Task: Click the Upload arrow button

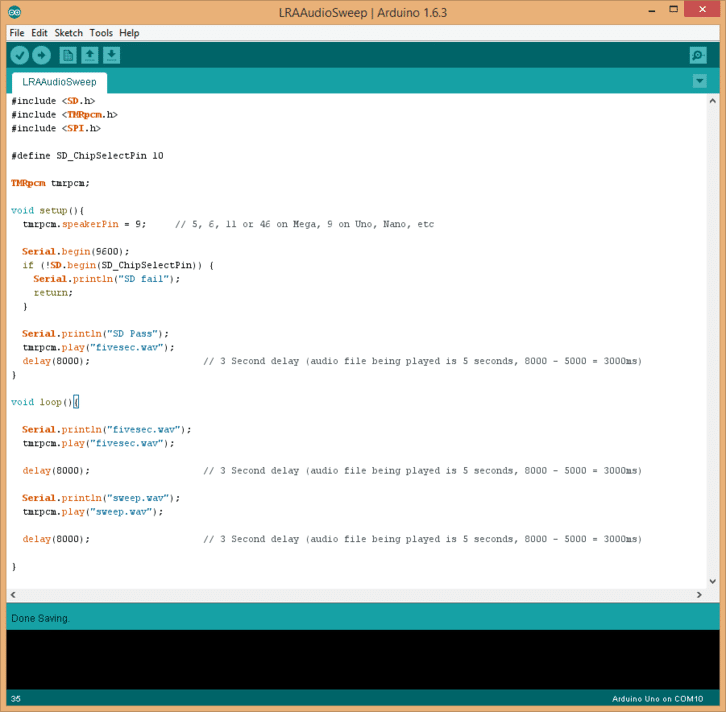Action: [42, 56]
